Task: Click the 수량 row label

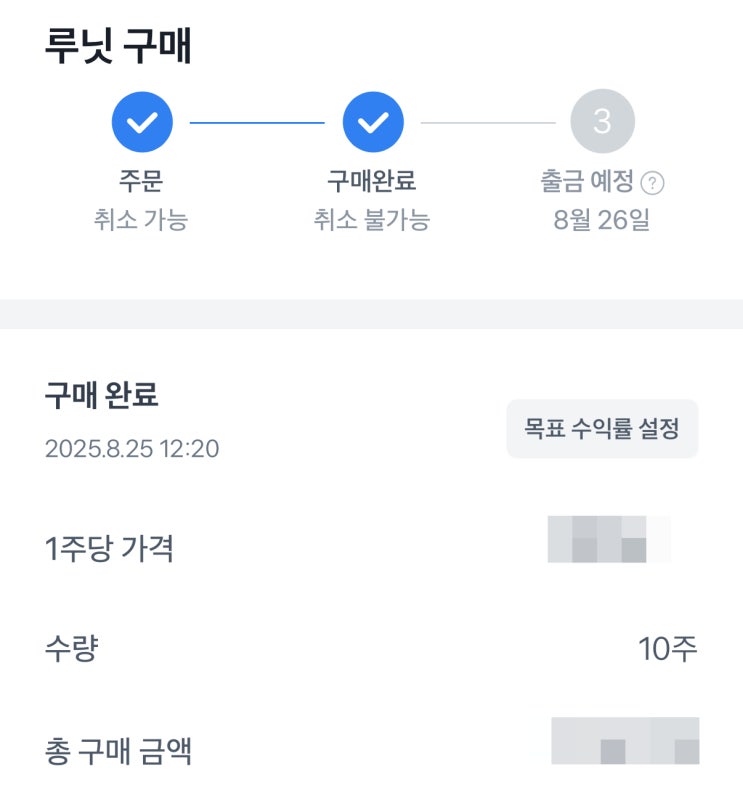Action: [72, 650]
